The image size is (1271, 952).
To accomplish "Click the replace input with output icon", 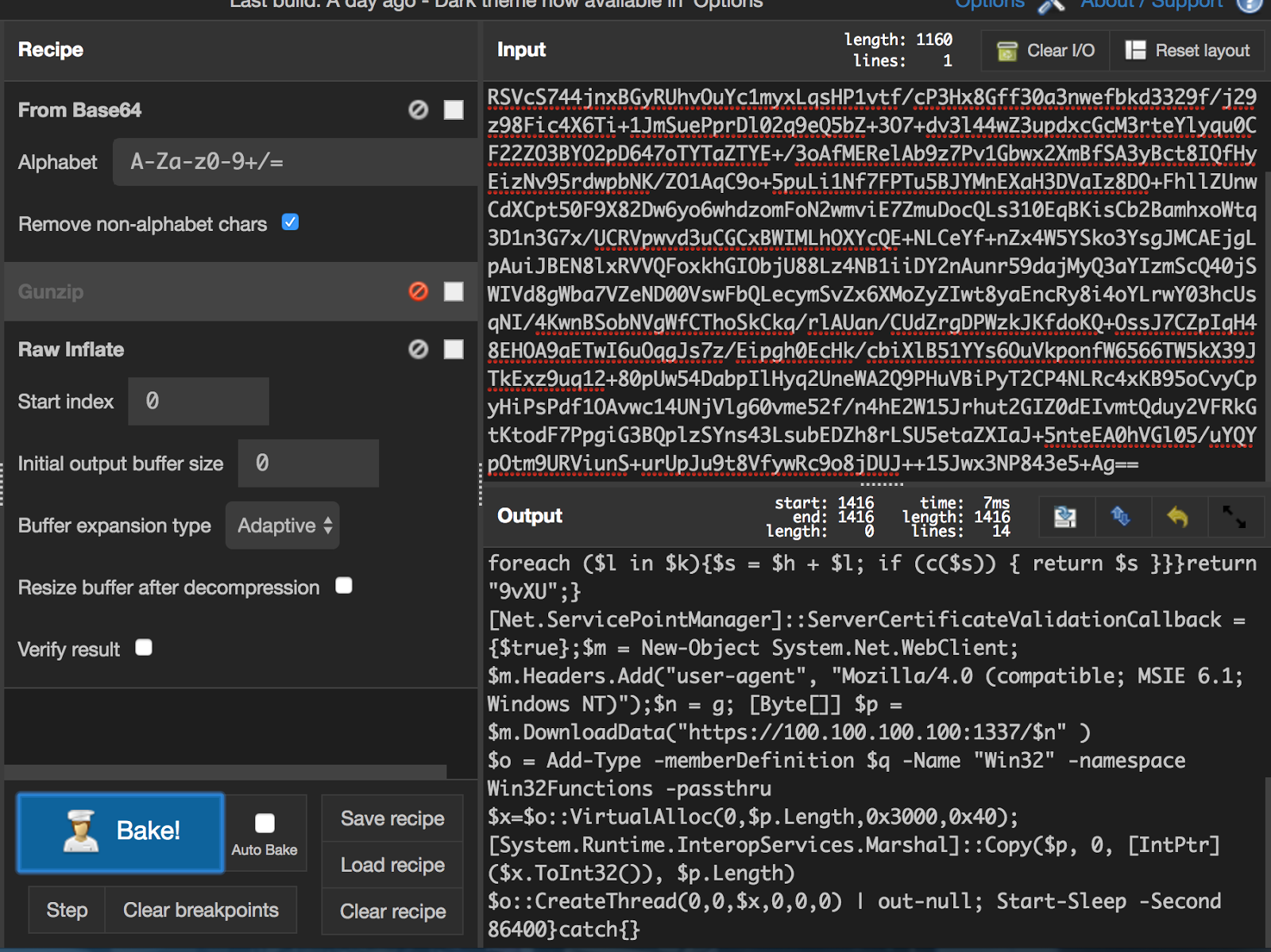I will pyautogui.click(x=1122, y=517).
